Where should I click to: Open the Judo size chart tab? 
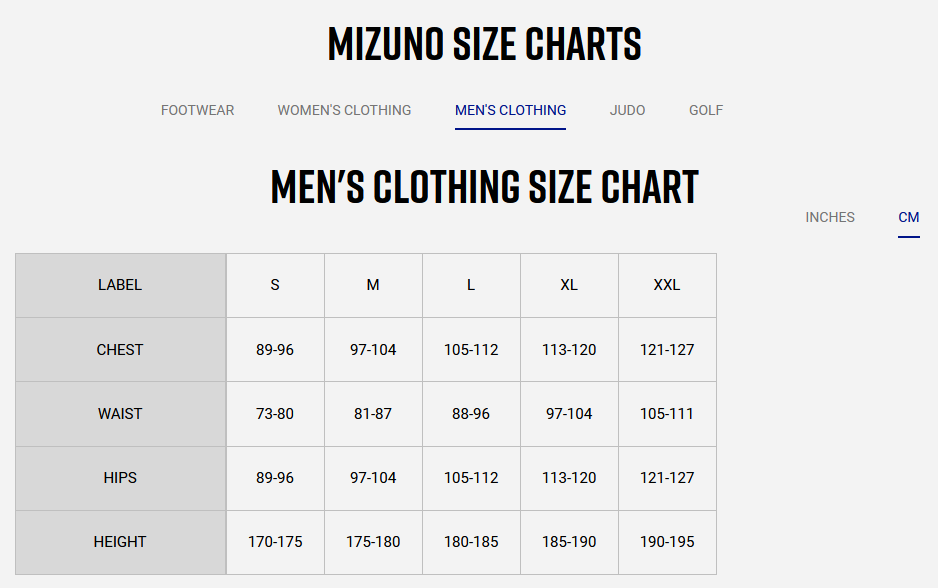[627, 110]
